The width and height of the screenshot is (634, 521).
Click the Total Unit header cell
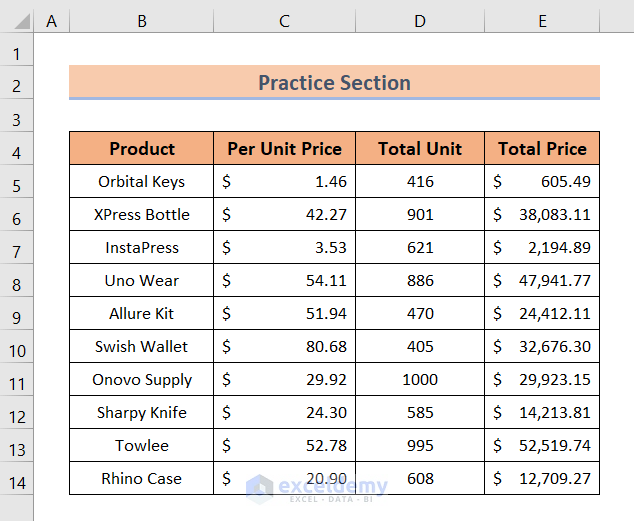[x=420, y=149]
